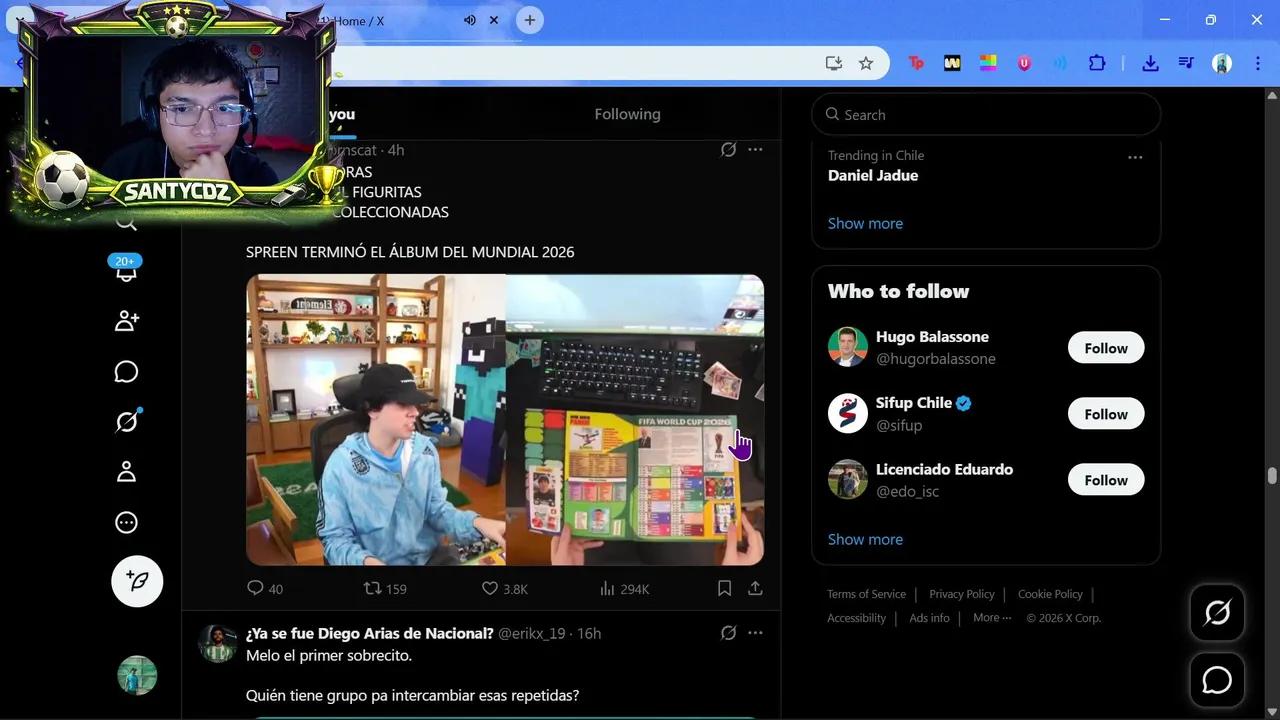The height and width of the screenshot is (720, 1280).
Task: Open account avatar at sidebar bottom
Action: 137,676
